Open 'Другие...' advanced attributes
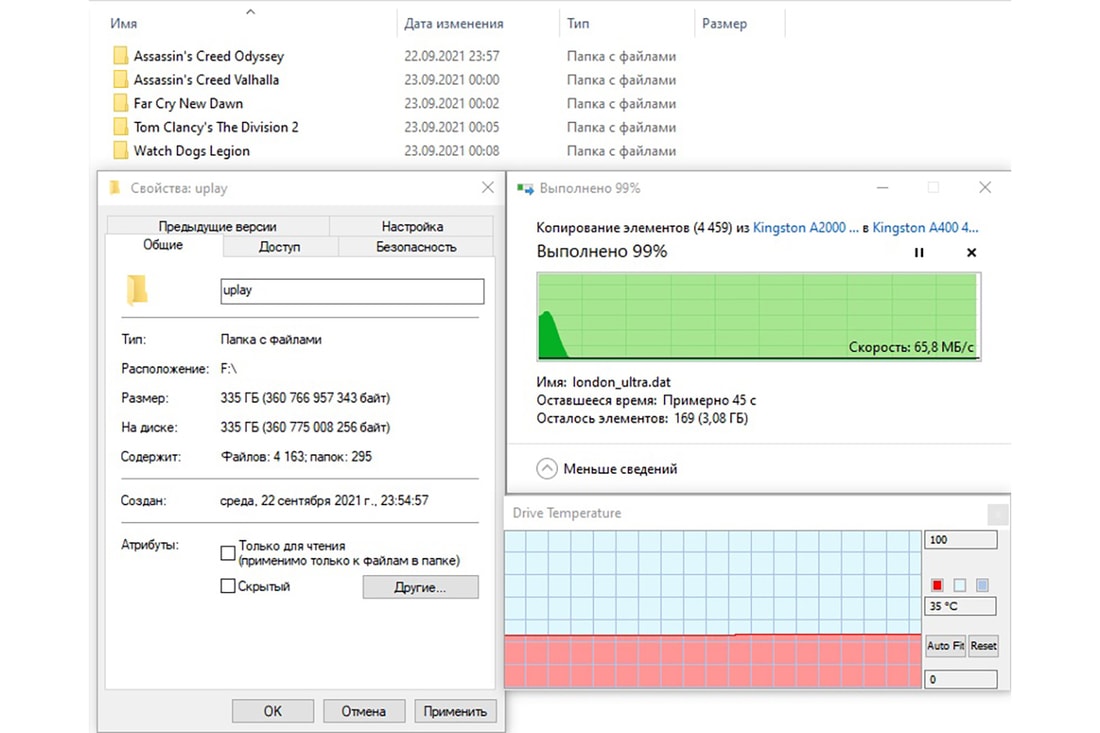 coord(420,587)
